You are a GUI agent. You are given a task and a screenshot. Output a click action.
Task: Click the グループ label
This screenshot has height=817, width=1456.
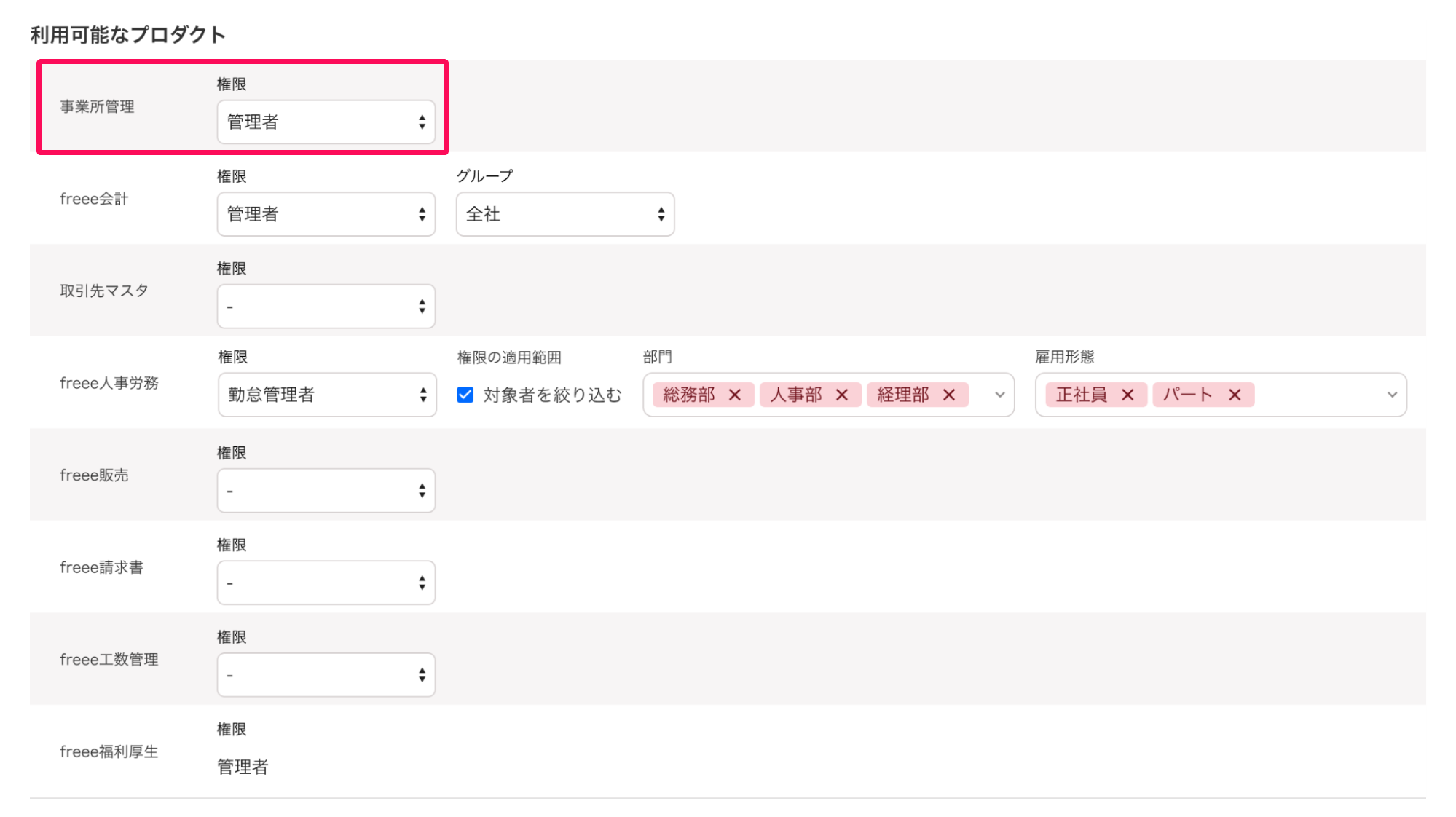[x=484, y=176]
